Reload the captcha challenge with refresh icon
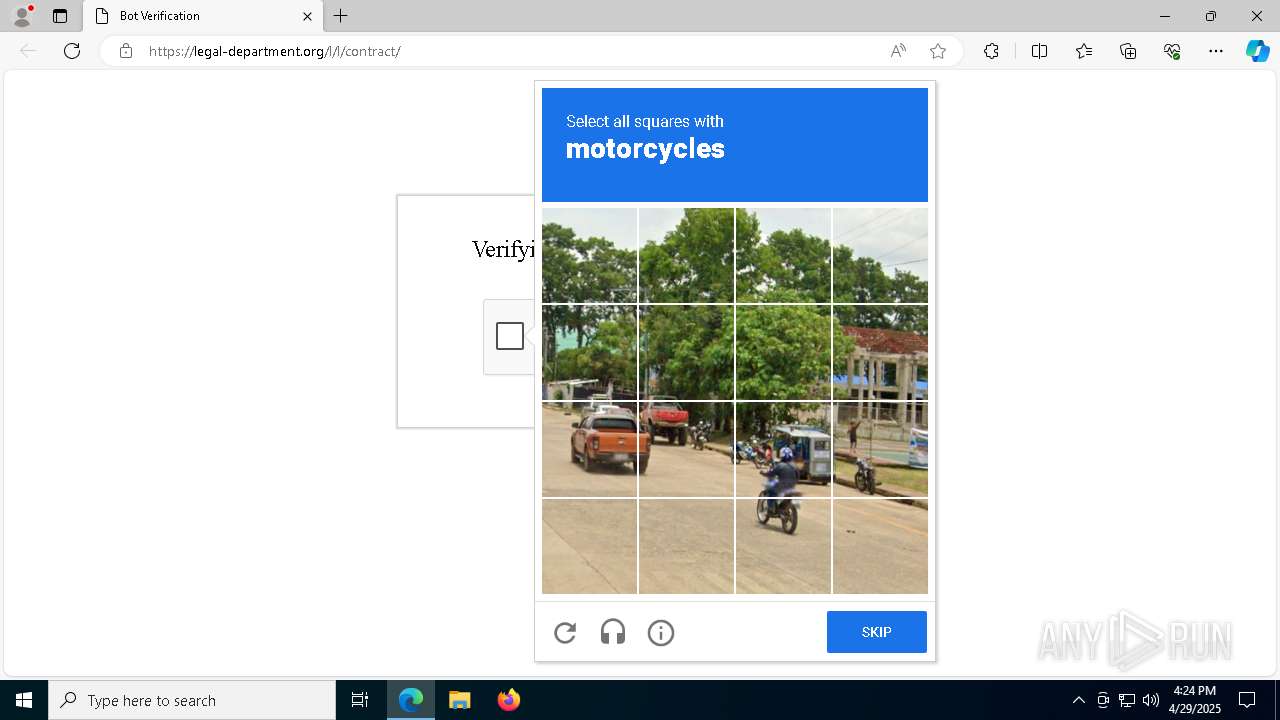 pos(565,632)
